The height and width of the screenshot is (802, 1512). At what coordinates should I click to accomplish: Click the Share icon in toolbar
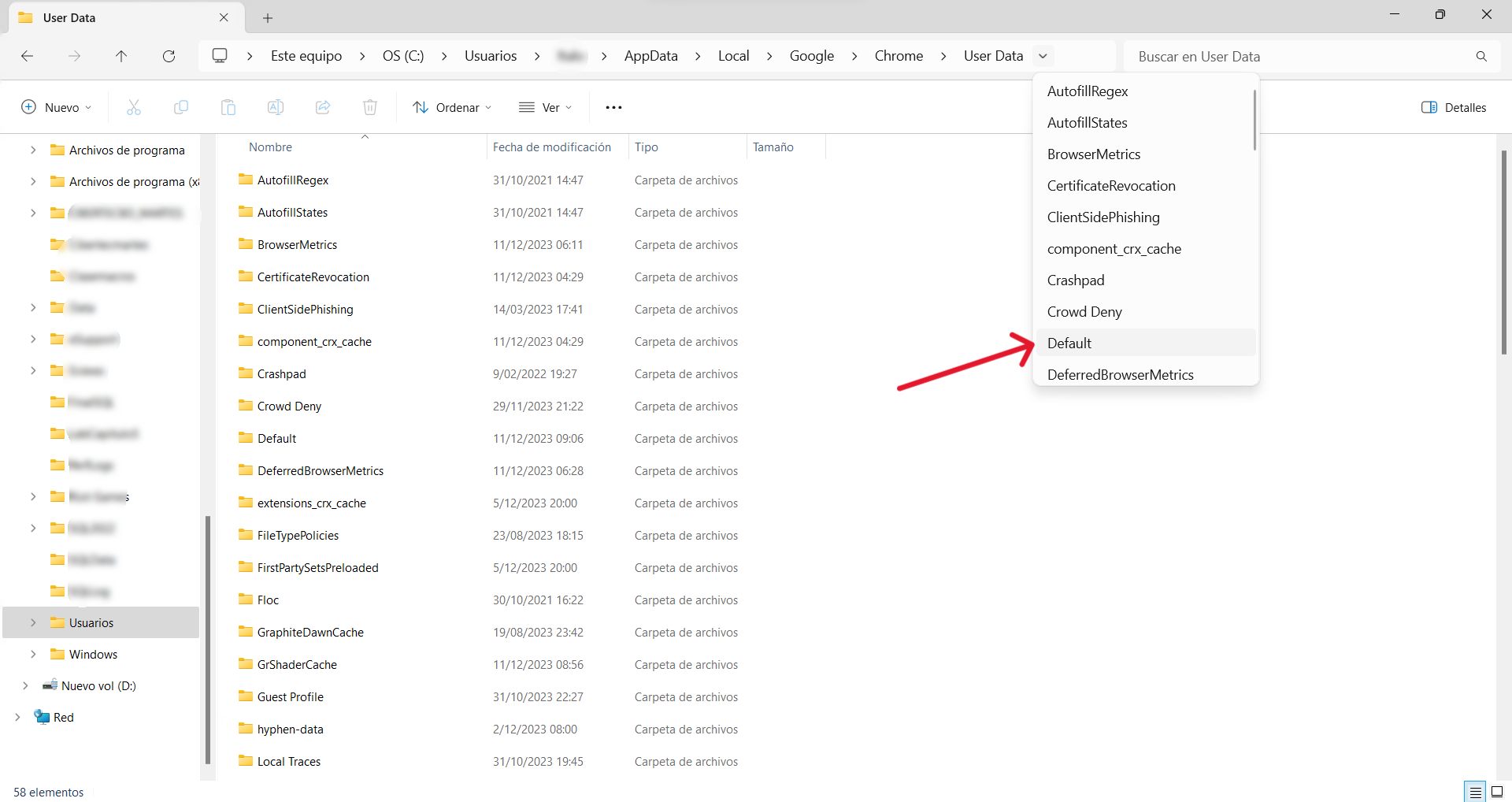pyautogui.click(x=323, y=107)
